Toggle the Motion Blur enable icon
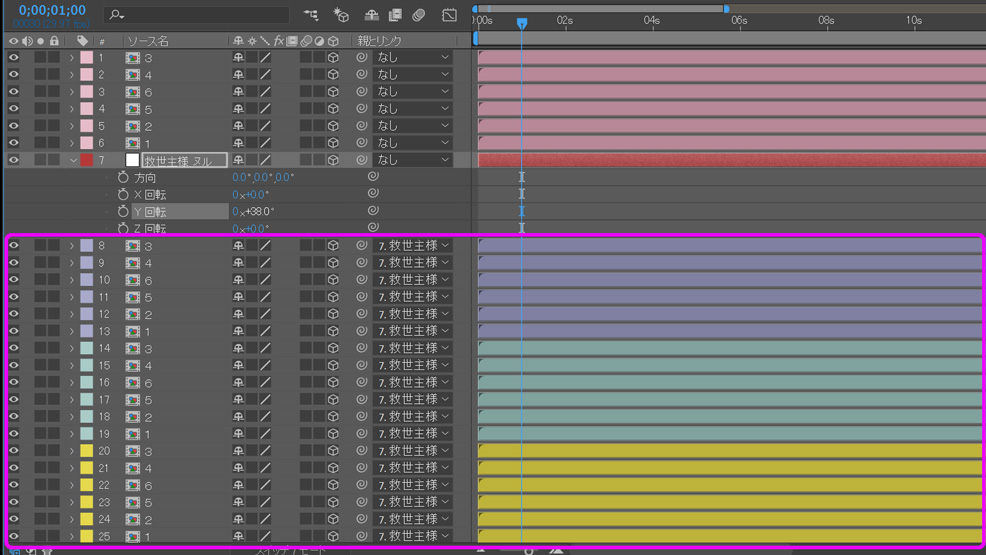 [419, 15]
